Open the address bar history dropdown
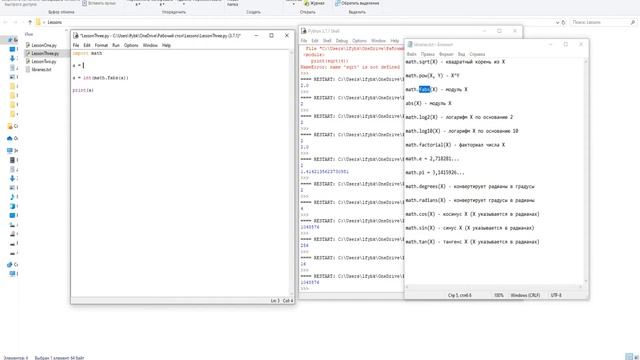This screenshot has width=640, height=360. (x=558, y=22)
